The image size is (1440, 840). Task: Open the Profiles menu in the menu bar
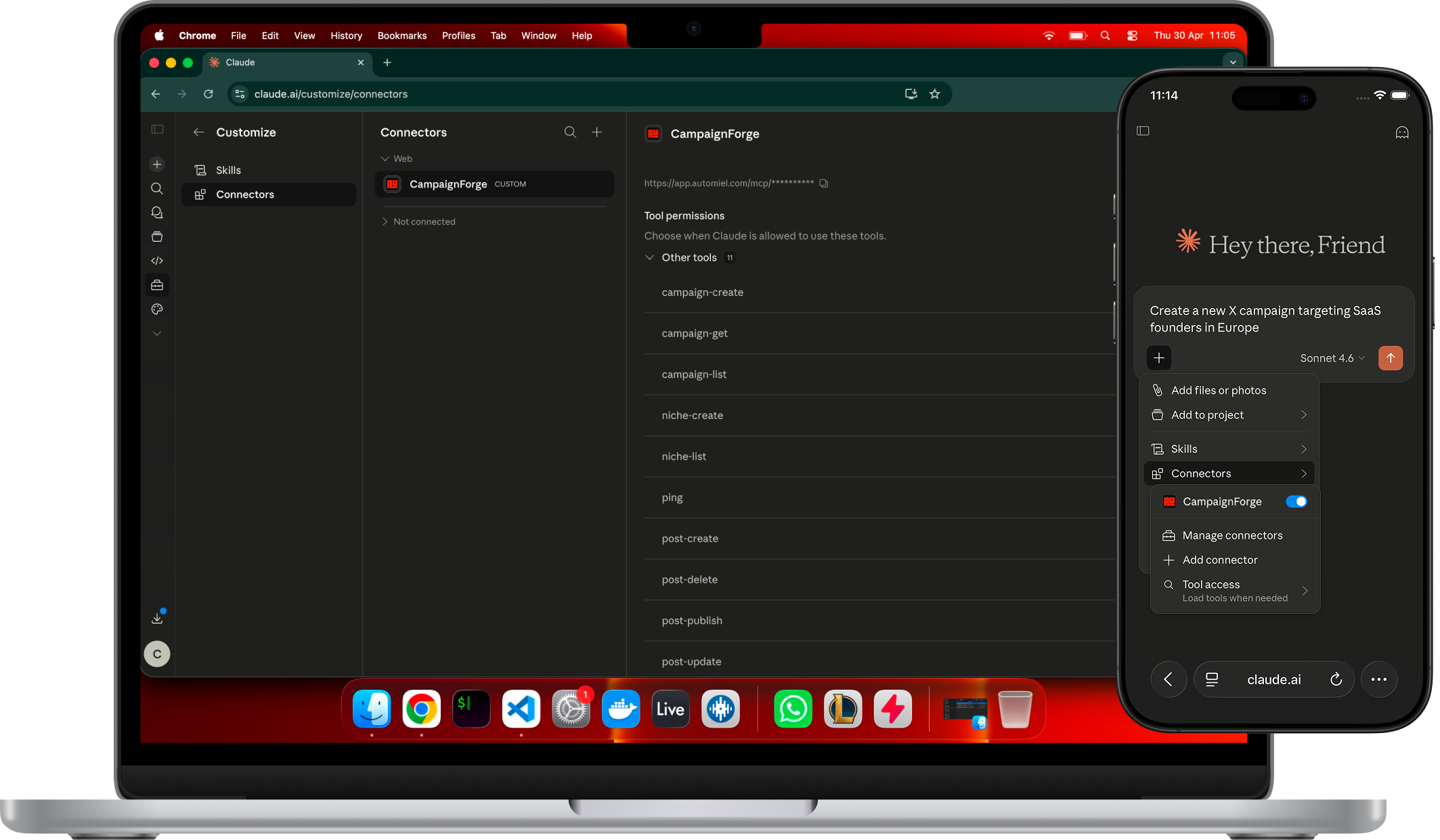pyautogui.click(x=458, y=36)
